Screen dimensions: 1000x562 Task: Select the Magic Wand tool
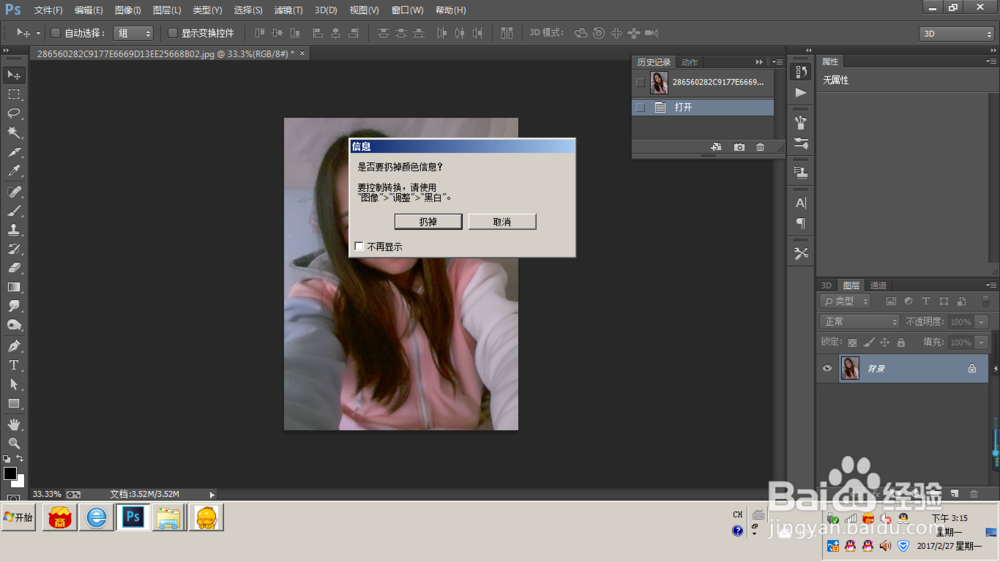13,133
